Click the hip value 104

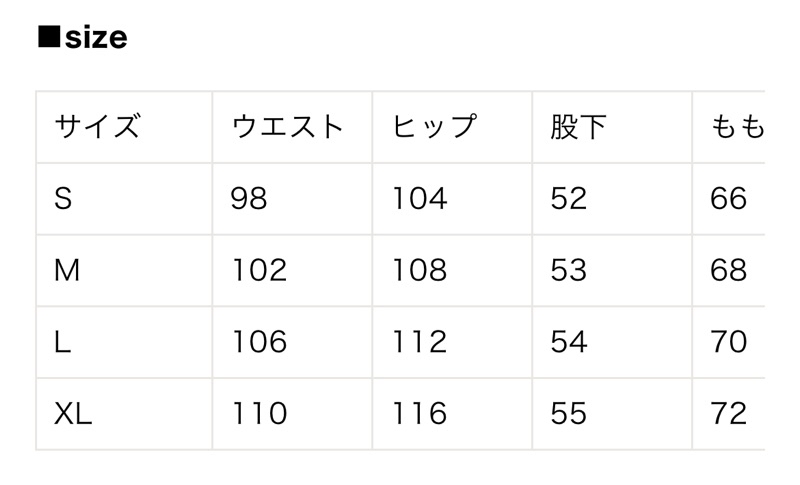point(419,199)
